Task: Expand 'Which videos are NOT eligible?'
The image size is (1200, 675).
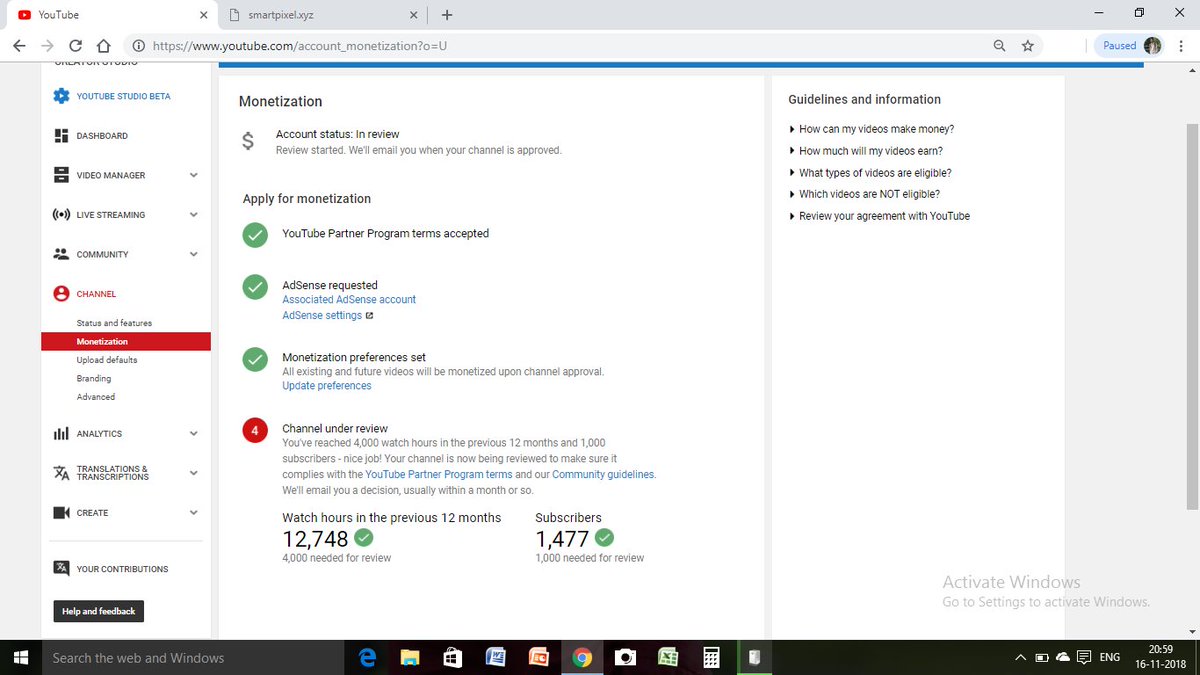Action: point(865,194)
